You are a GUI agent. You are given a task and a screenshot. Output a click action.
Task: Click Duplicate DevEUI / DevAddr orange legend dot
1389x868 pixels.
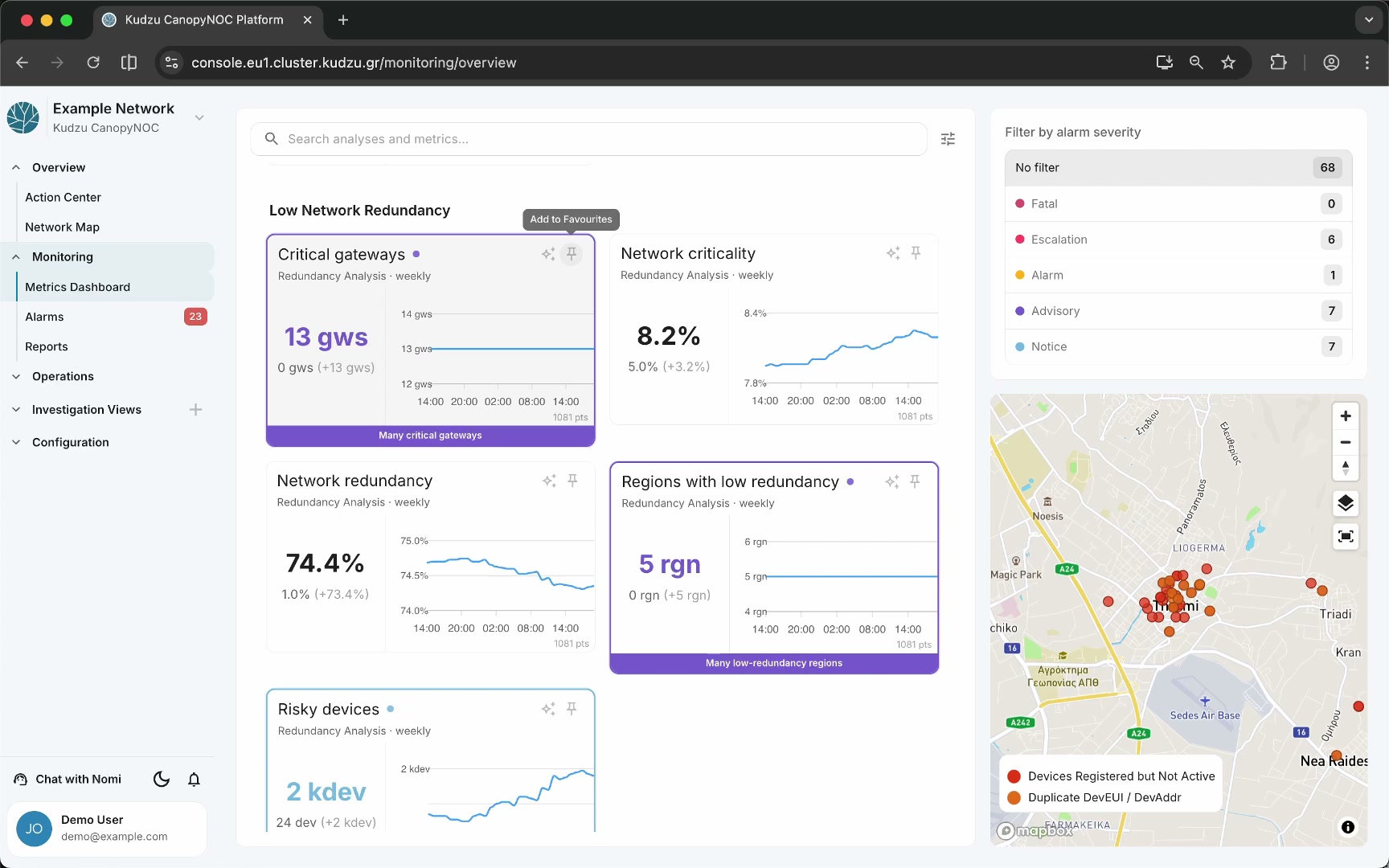pos(1014,798)
